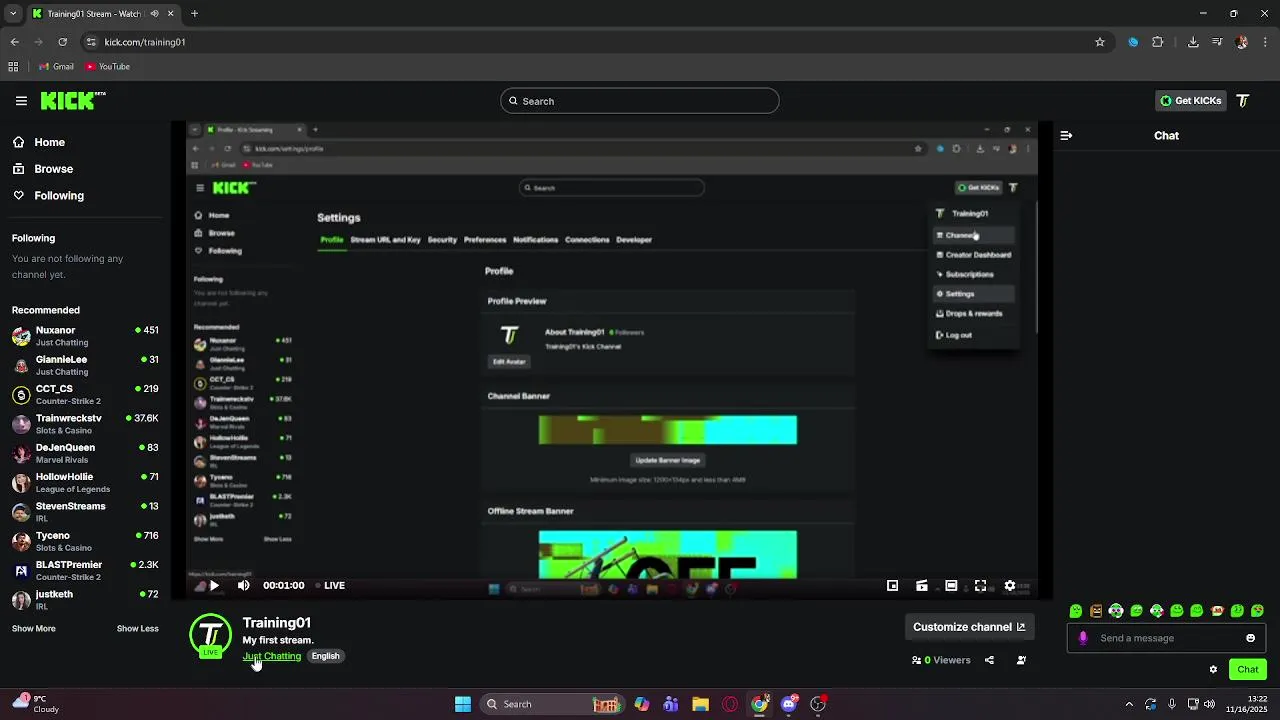Insert the last heart-eyes green emote
The width and height of the screenshot is (1280, 720).
[x=1257, y=611]
